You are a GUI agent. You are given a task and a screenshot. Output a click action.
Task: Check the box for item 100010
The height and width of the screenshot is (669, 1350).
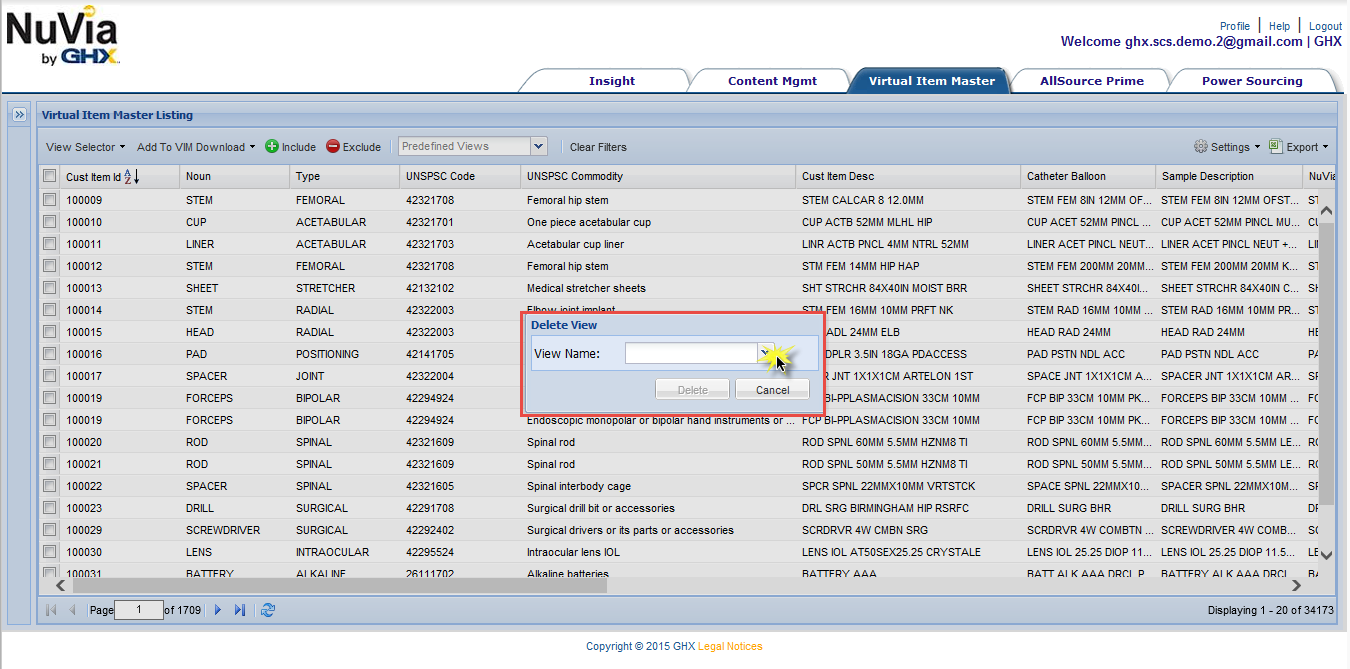50,222
